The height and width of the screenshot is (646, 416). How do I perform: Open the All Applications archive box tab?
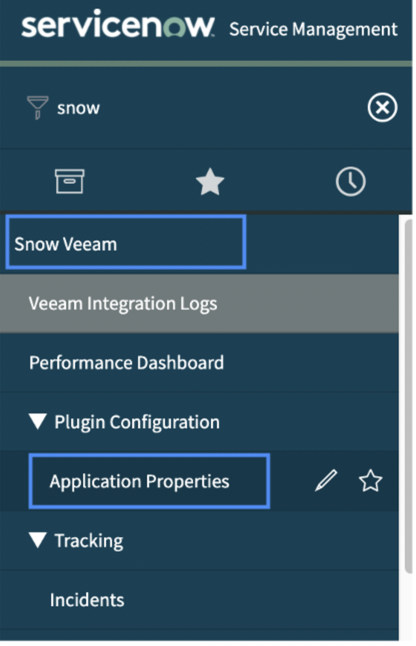pos(70,181)
